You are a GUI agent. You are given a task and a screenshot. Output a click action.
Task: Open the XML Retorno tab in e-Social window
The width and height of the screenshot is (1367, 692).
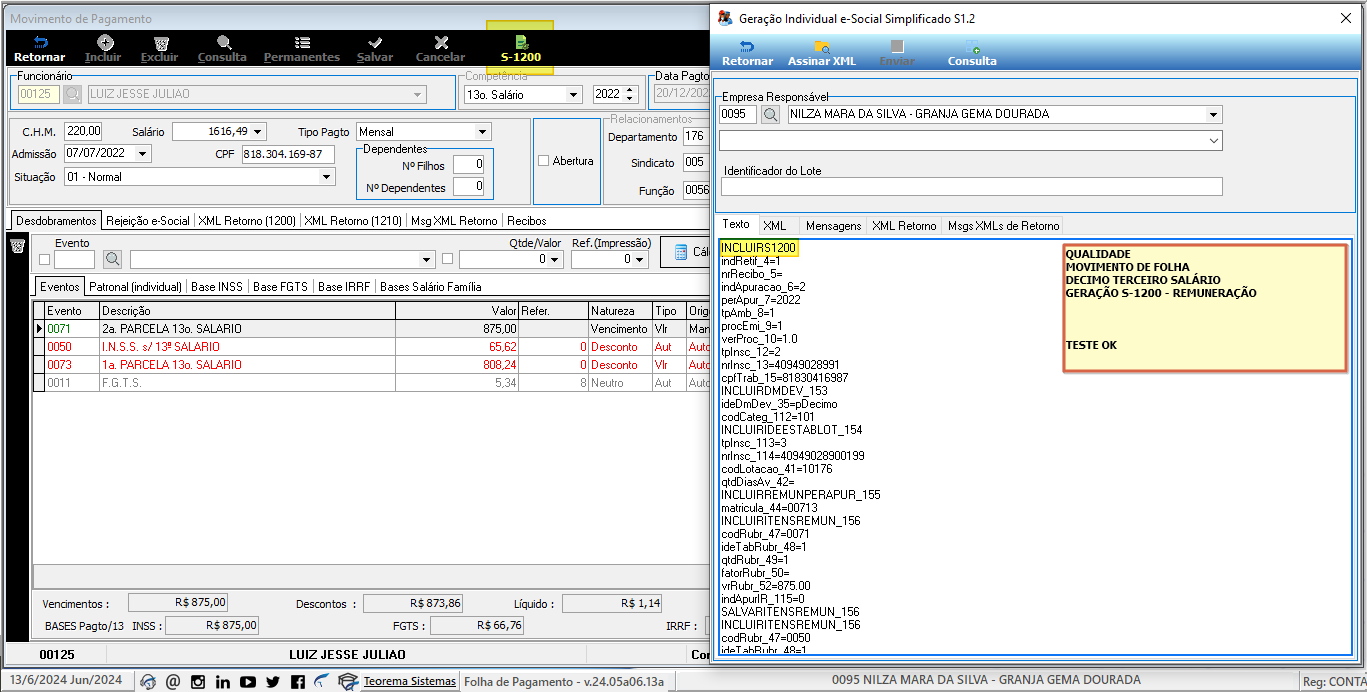tap(904, 226)
